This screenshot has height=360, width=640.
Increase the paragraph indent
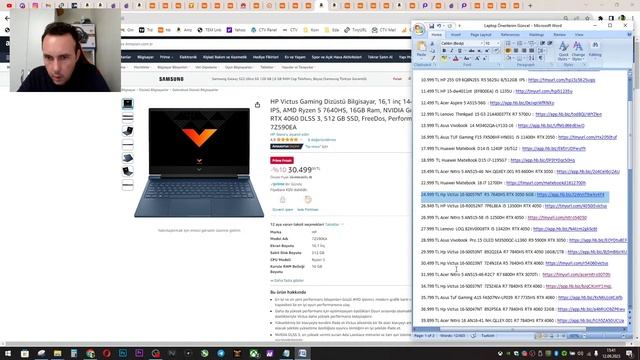[550, 43]
